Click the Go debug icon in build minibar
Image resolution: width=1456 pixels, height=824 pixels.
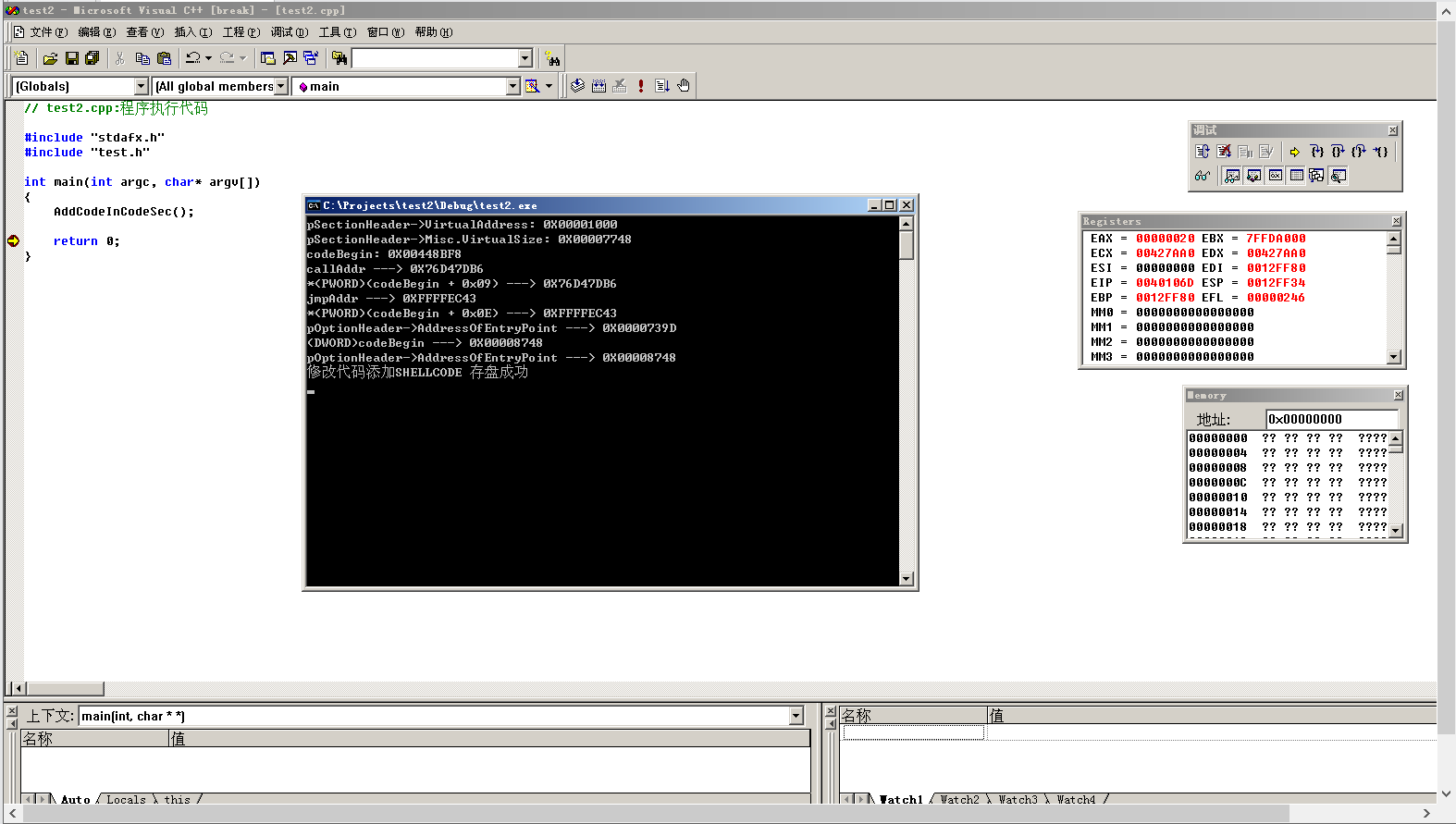coord(662,86)
